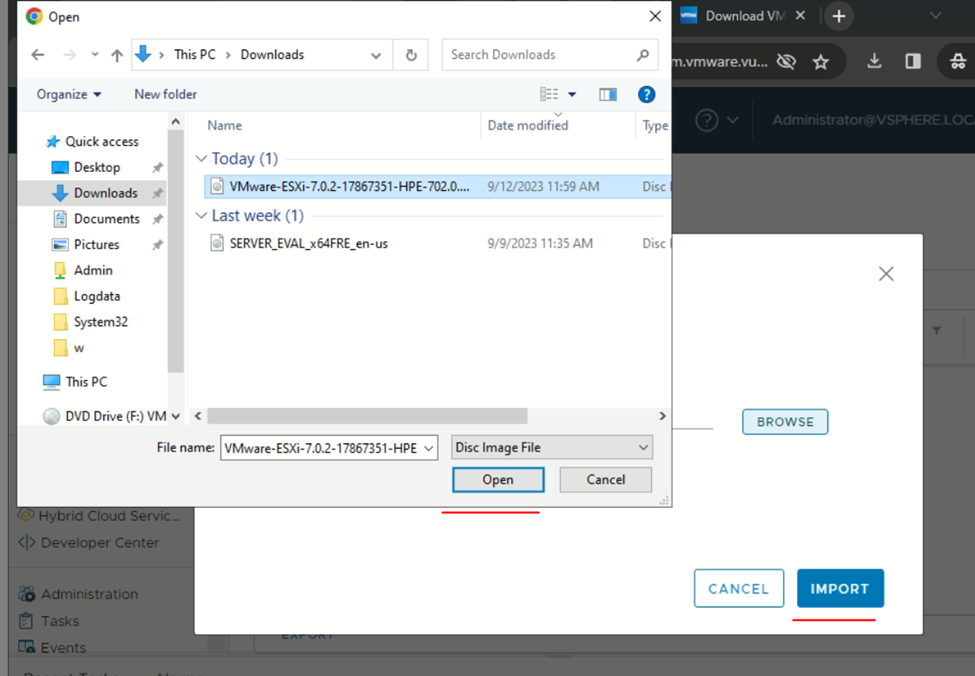Viewport: 975px width, 676px height.
Task: Expand the change view options dropdown arrow
Action: tap(572, 95)
